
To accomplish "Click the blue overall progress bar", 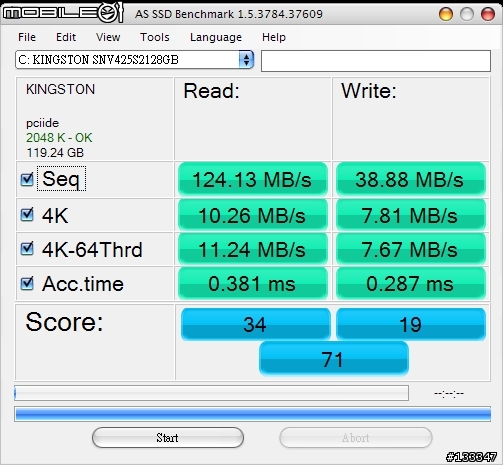I will (252, 414).
